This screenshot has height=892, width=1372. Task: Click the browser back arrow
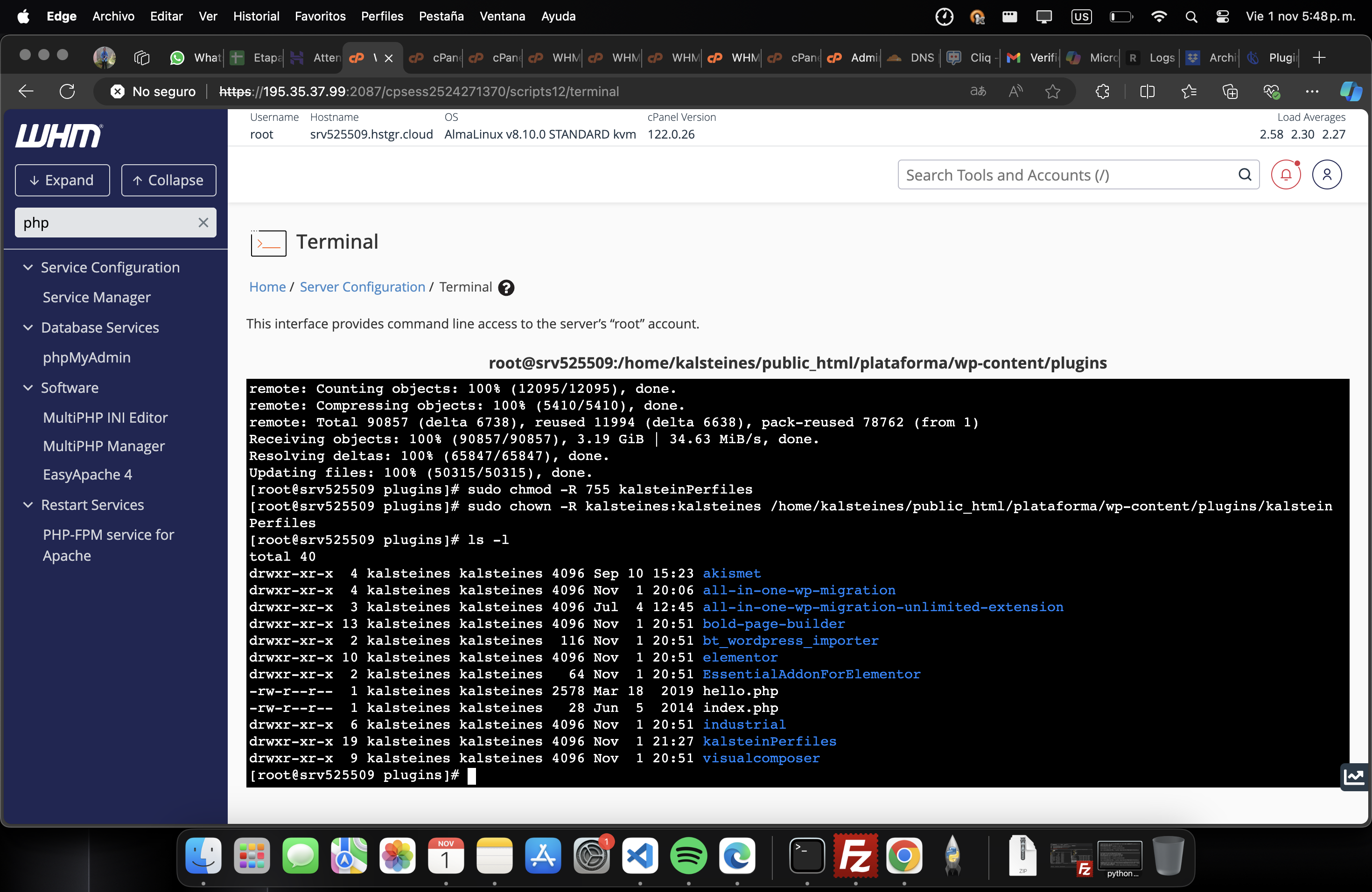pos(26,91)
